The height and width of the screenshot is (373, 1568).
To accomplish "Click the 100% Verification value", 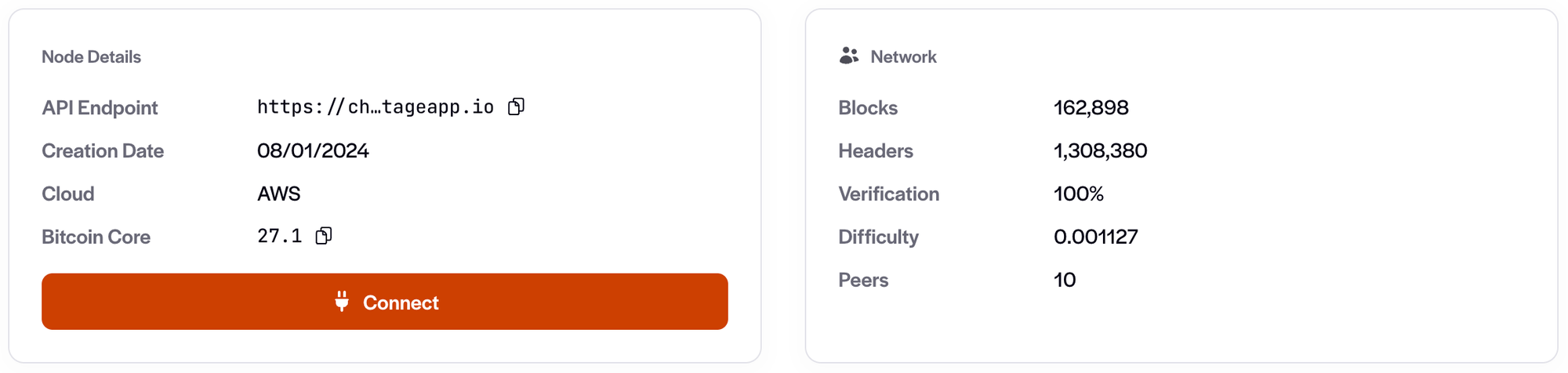I will point(1078,194).
